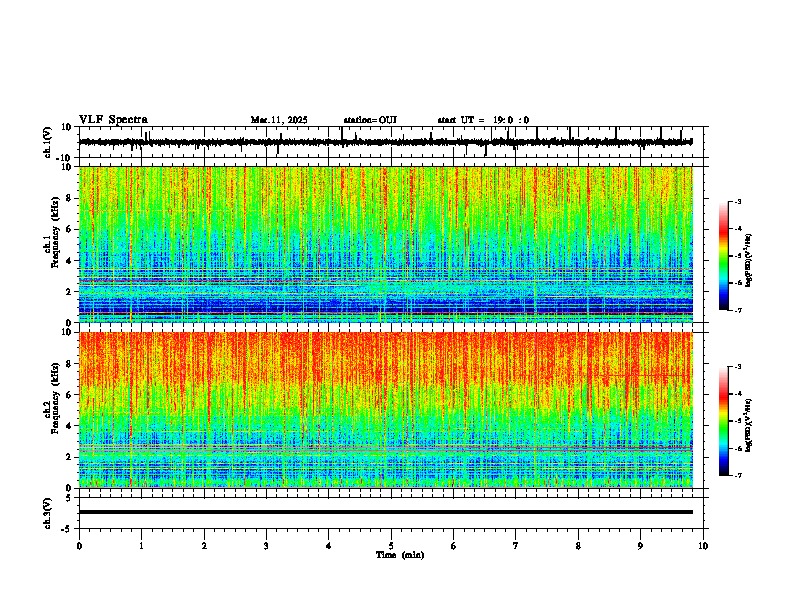
Task: Click inside the ch.1 spectrogram panel
Action: coord(386,244)
